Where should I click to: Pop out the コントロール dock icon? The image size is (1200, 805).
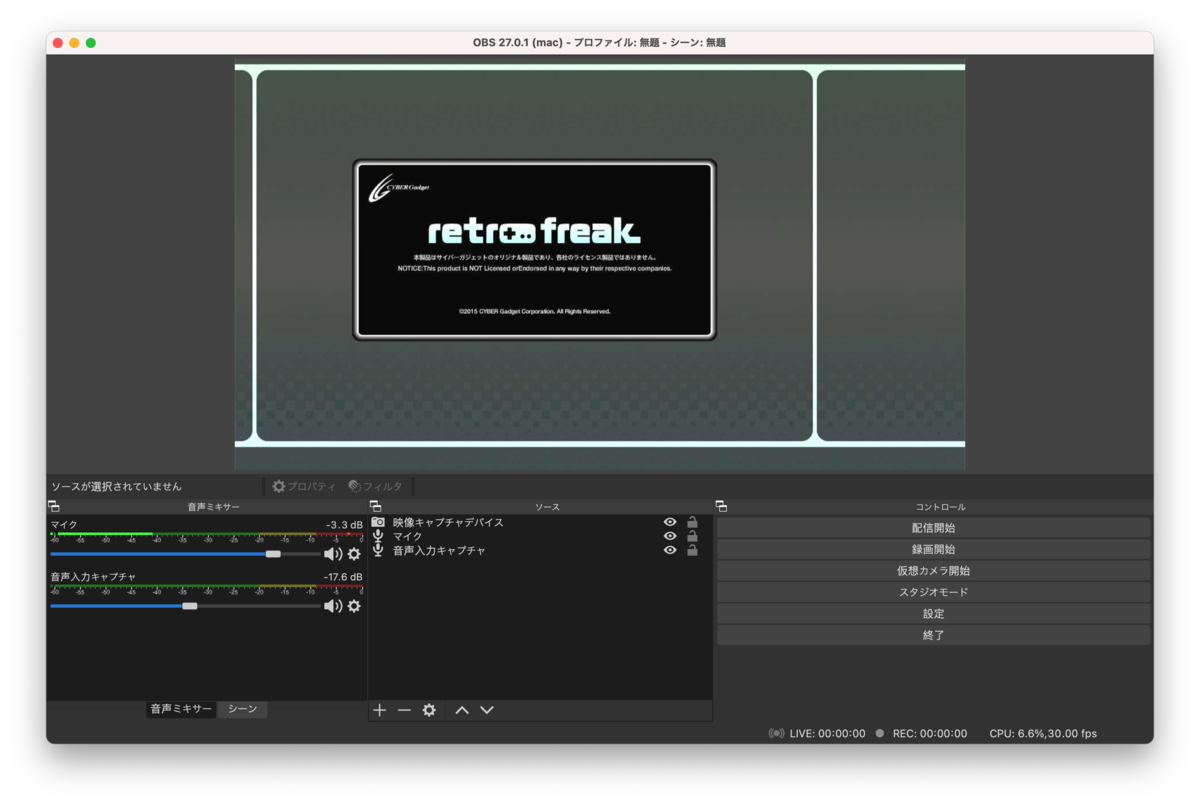point(722,507)
